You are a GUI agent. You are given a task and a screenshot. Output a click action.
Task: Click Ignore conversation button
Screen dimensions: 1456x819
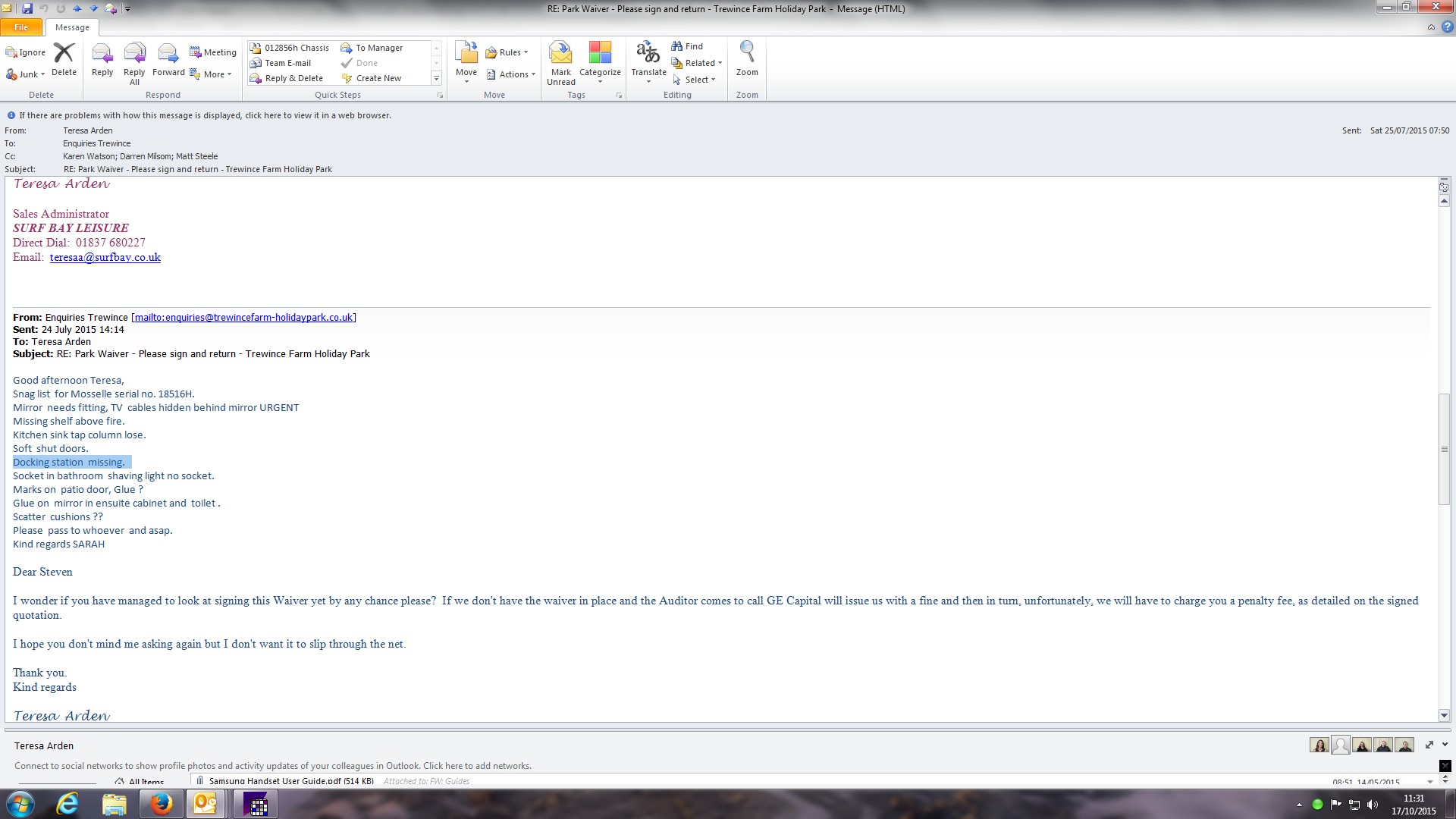[26, 52]
